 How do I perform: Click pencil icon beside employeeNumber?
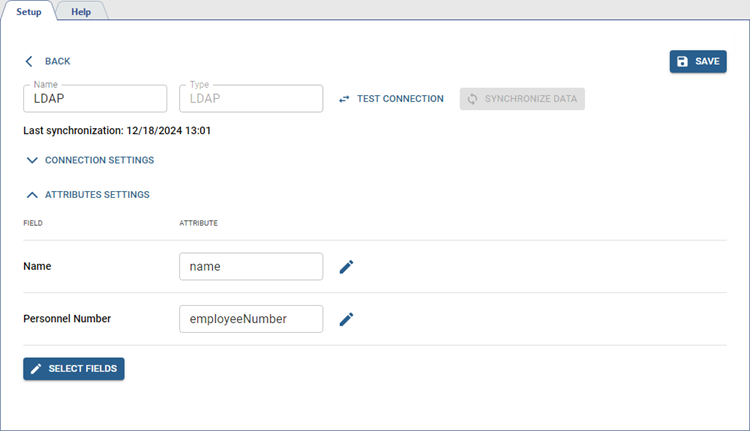pyautogui.click(x=346, y=319)
